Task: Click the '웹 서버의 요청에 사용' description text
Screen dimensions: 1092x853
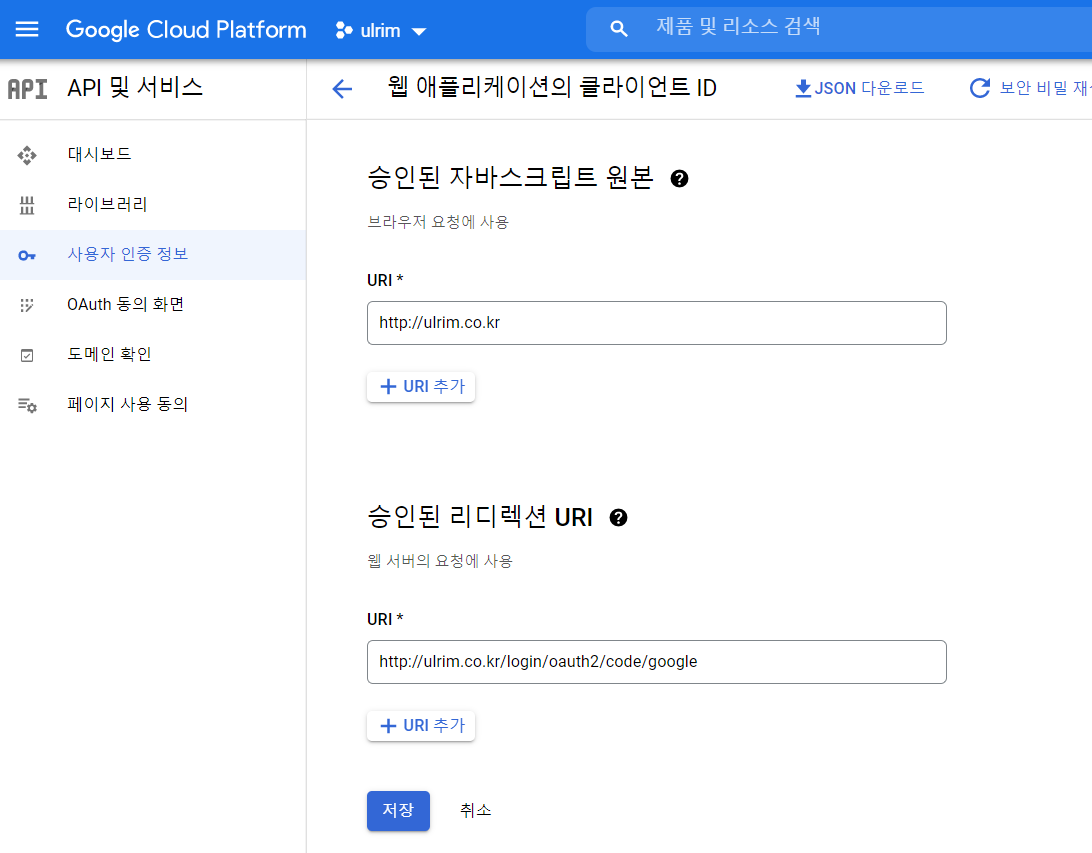Action: [x=440, y=561]
